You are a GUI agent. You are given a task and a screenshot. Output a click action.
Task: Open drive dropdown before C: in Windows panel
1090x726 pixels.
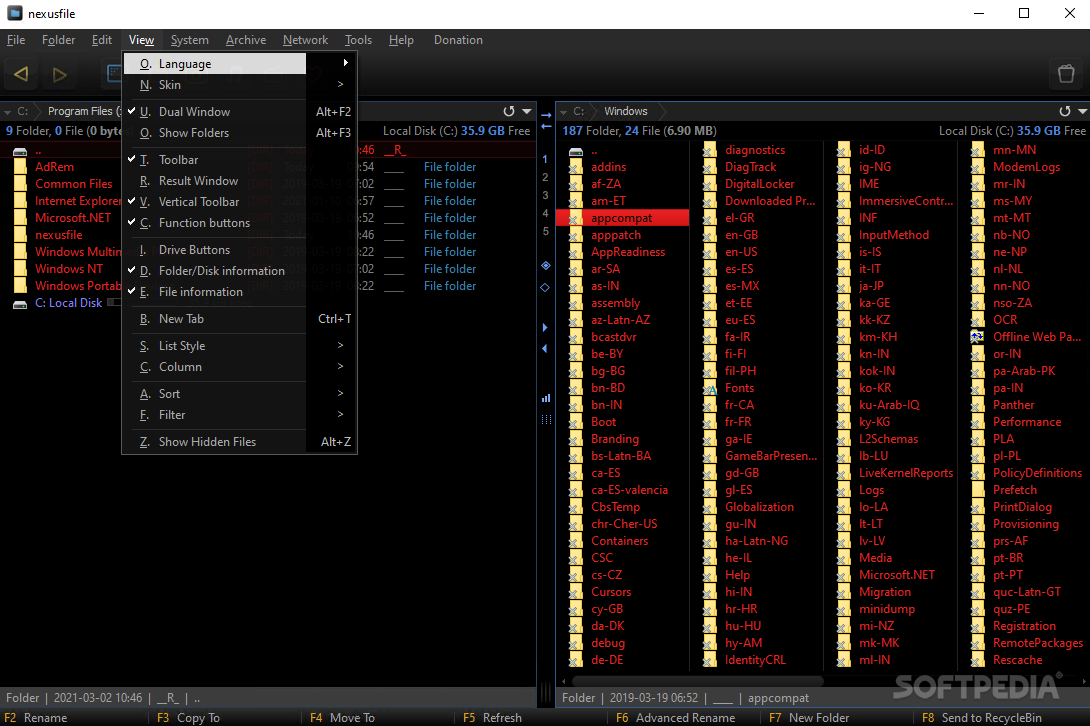(564, 112)
